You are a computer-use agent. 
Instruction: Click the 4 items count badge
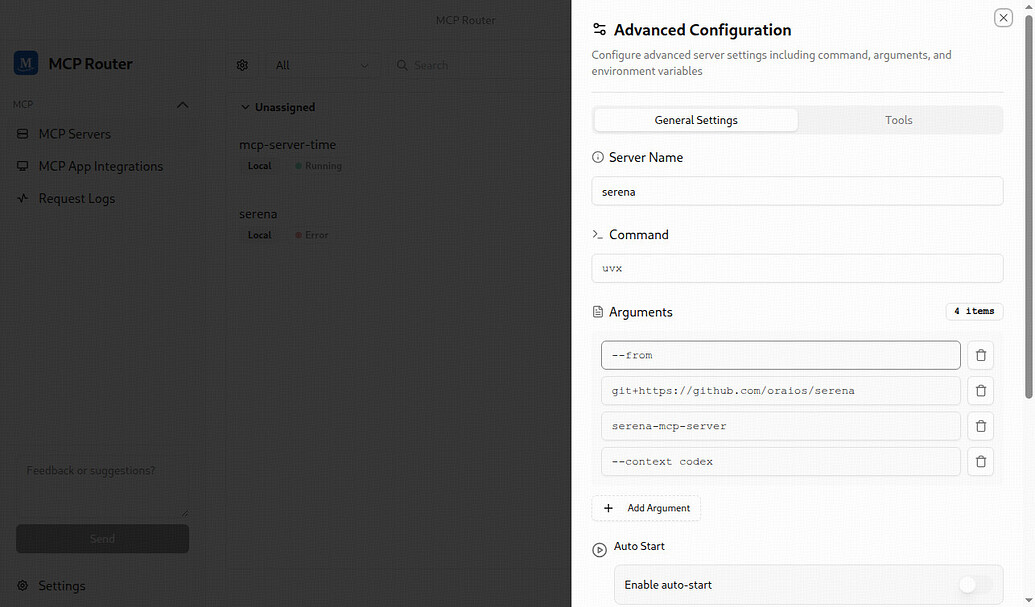pyautogui.click(x=974, y=311)
